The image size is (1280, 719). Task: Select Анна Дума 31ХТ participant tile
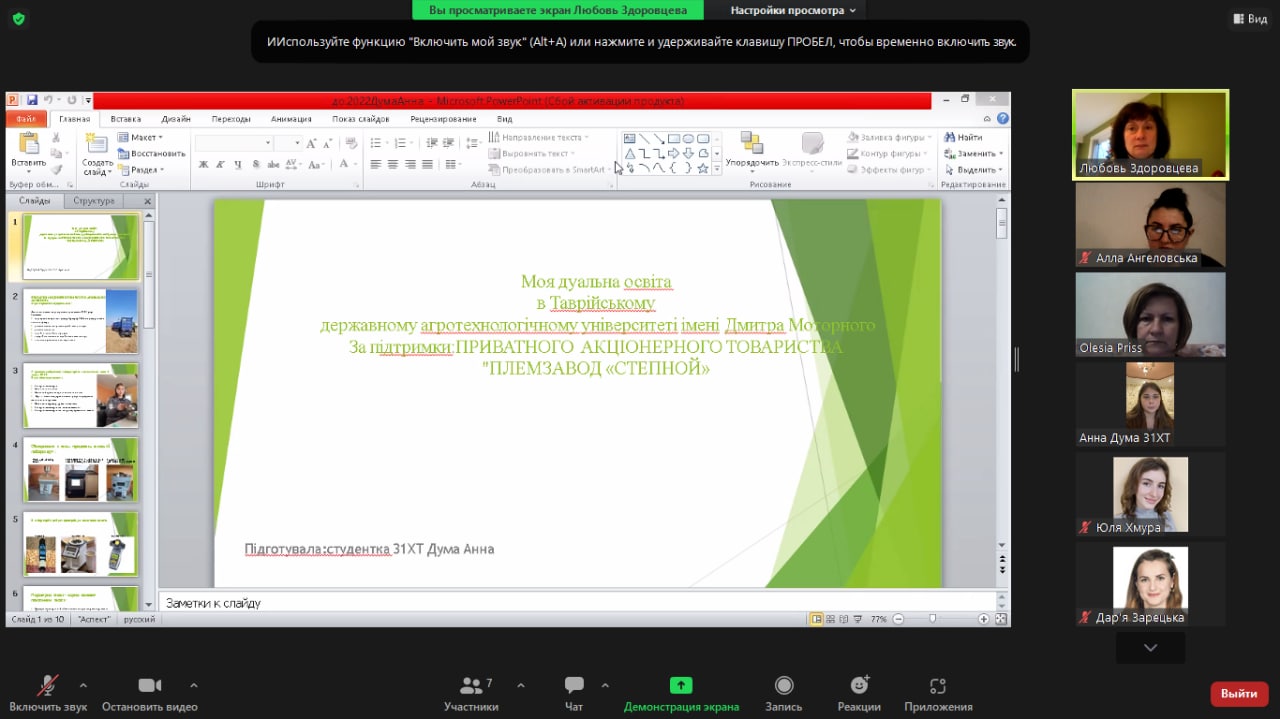1150,403
